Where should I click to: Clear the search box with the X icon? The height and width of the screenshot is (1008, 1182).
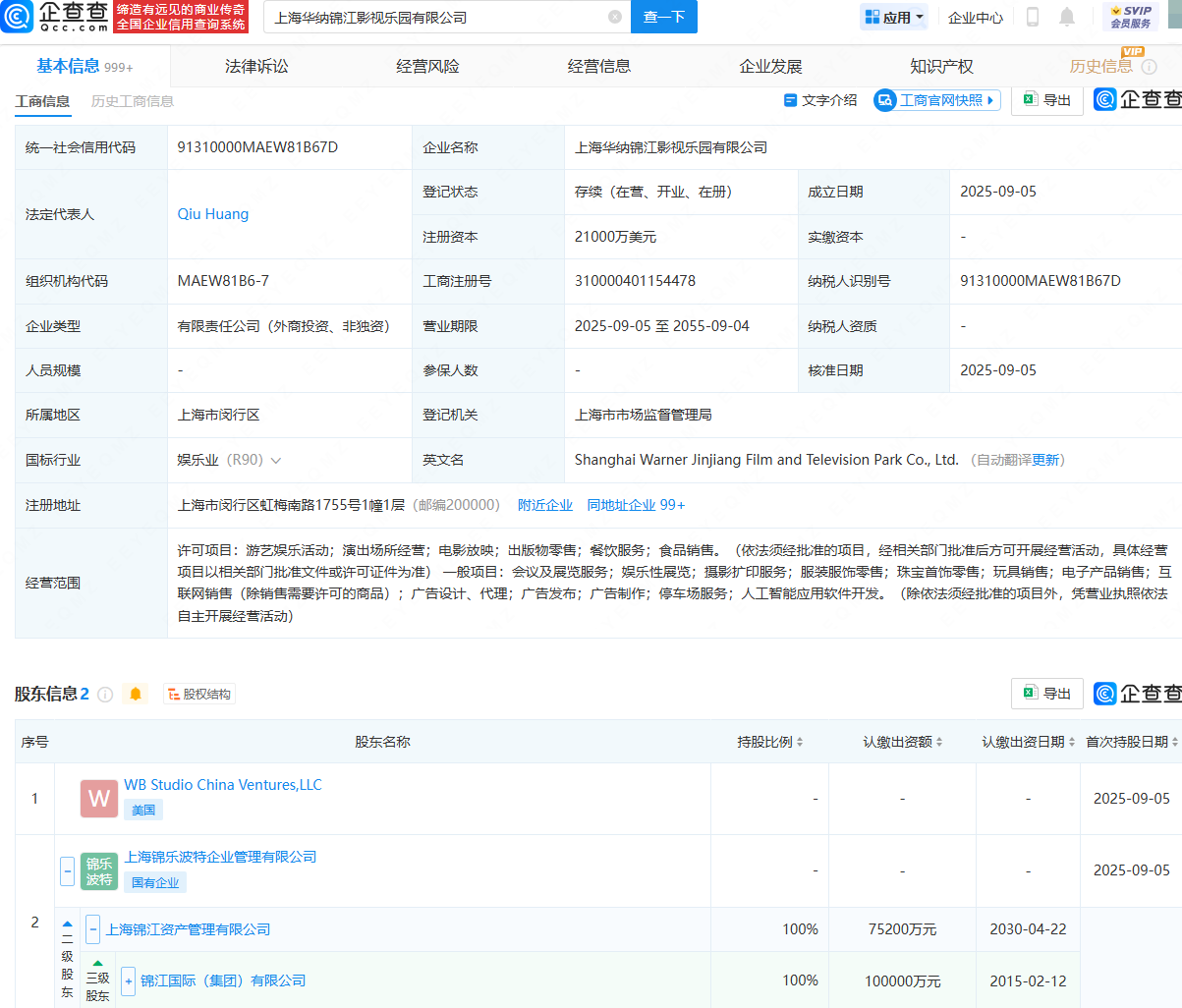(x=615, y=17)
